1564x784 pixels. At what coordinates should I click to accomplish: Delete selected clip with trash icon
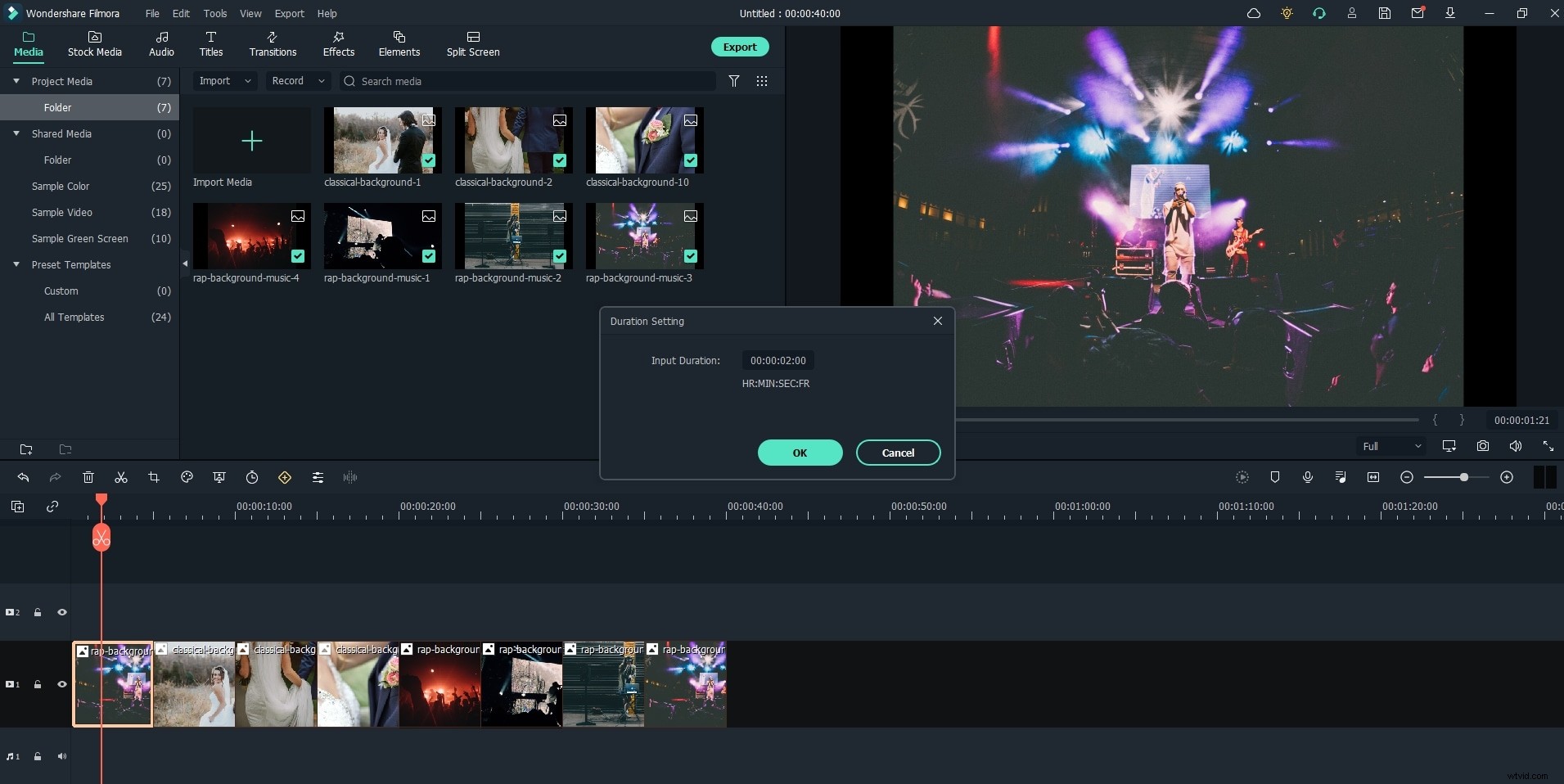(88, 477)
